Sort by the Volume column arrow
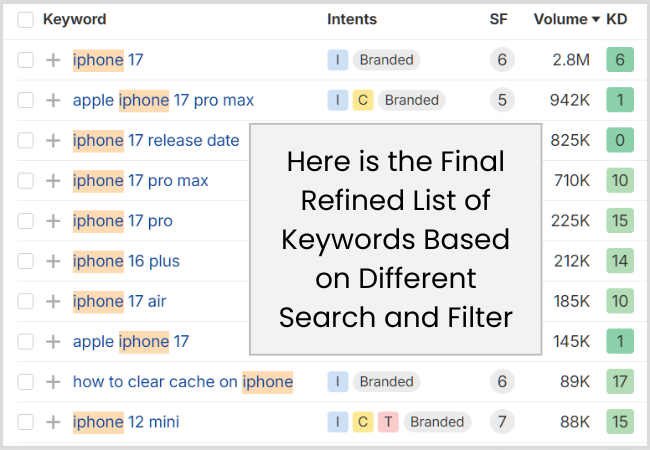The width and height of the screenshot is (650, 450). pyautogui.click(x=596, y=19)
